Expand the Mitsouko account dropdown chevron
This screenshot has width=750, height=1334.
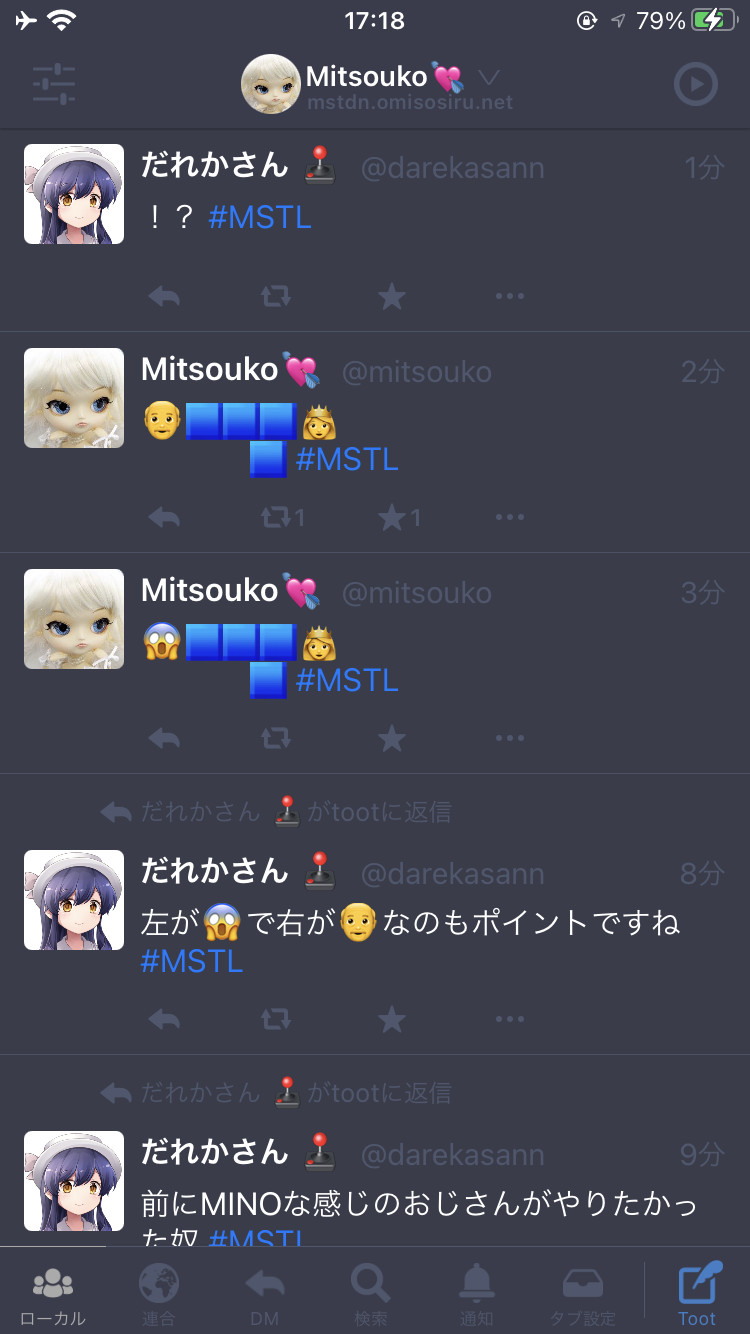[488, 77]
